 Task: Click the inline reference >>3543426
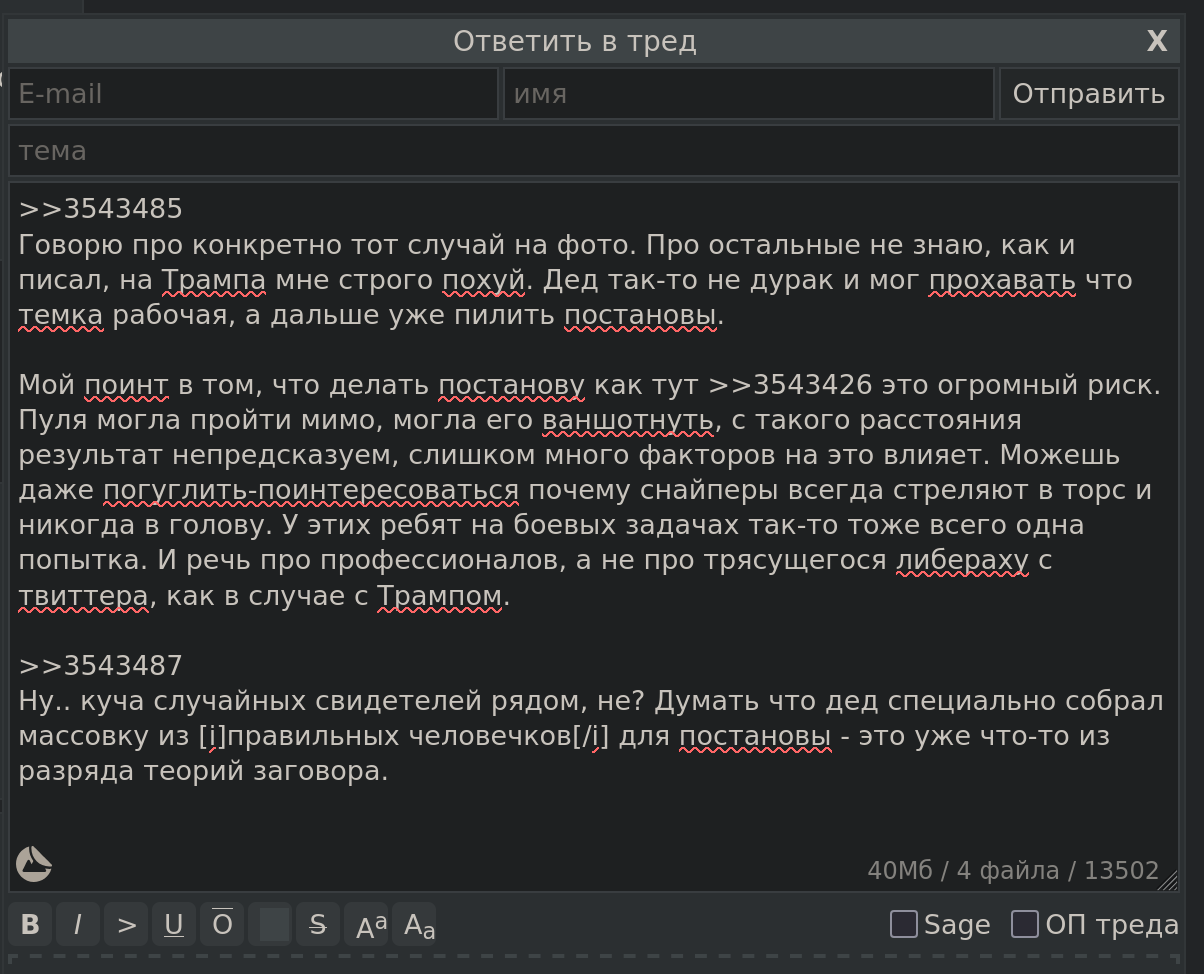tap(791, 385)
